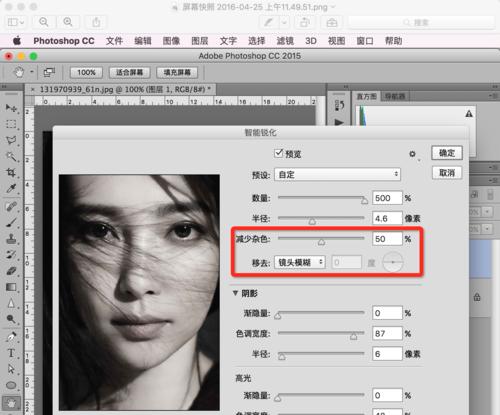Open the markup pen dropdown arrow in Preview
The width and height of the screenshot is (500, 415).
click(x=284, y=22)
